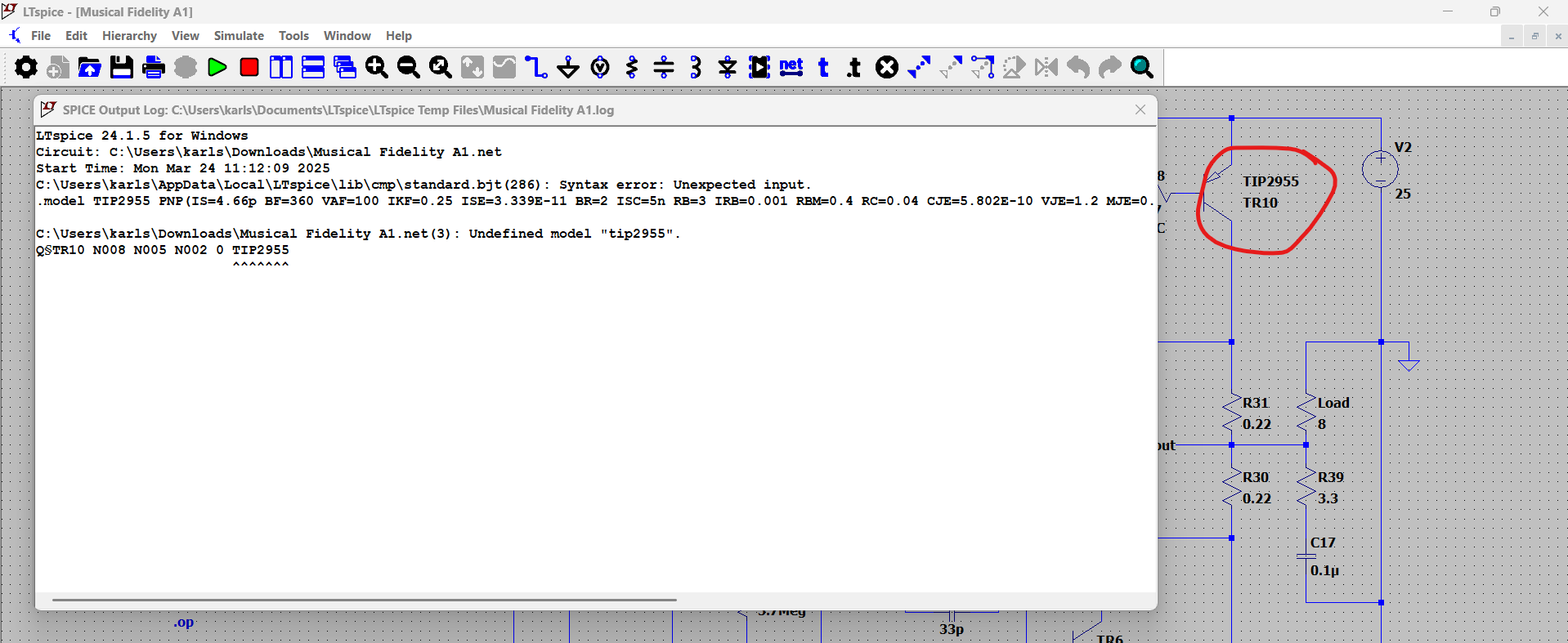
Task: Run the simulation with the green play icon
Action: [217, 67]
